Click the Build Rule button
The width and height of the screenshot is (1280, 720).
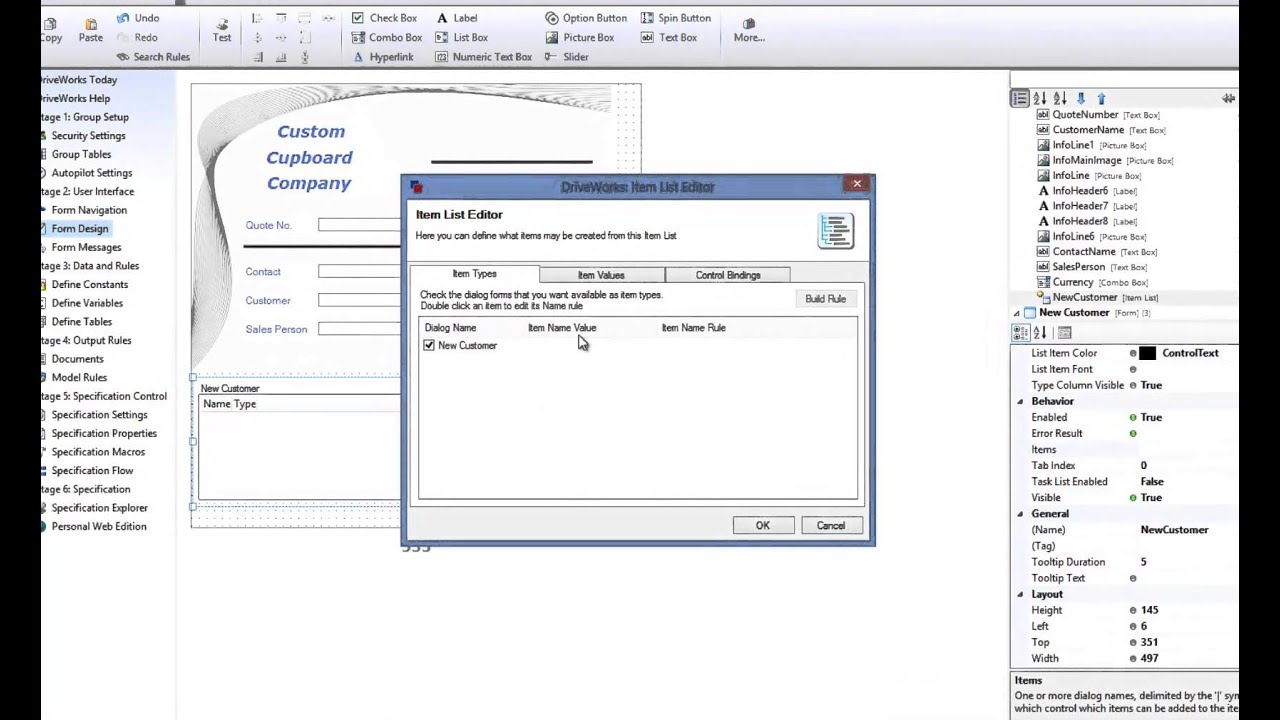[825, 299]
